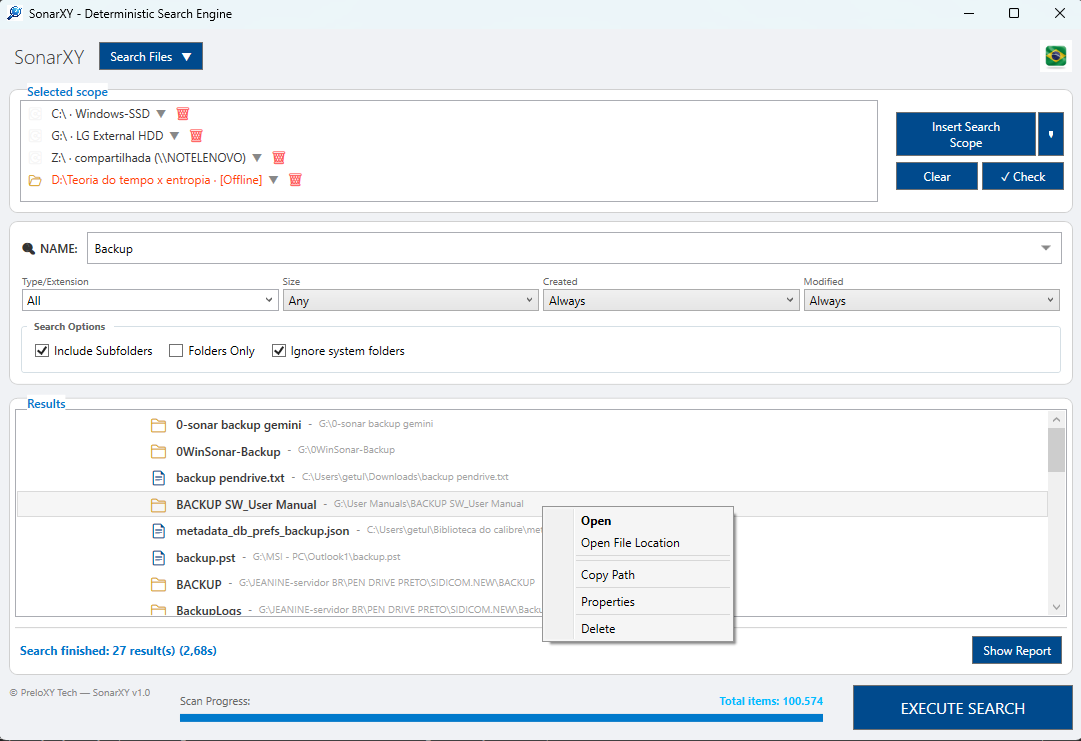1081x741 pixels.
Task: Click folder icon of 0-sonar backup gemini
Action: [159, 425]
